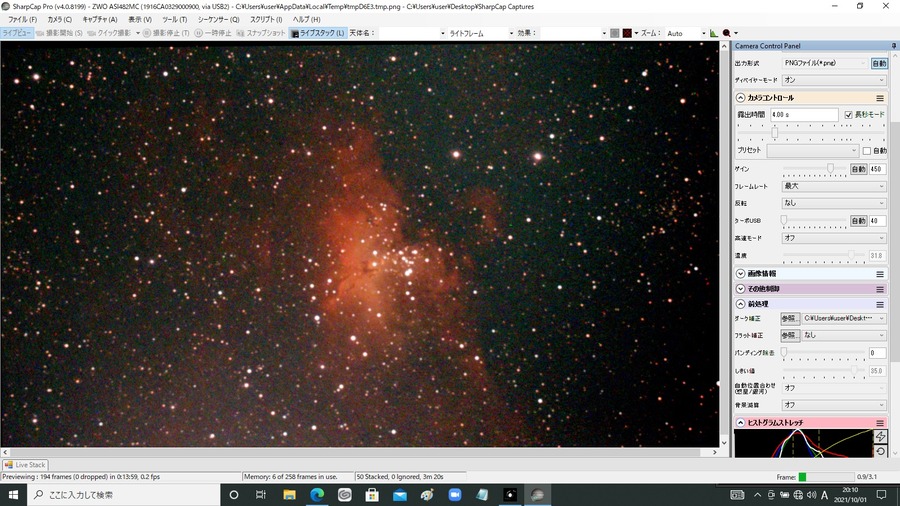The image size is (900, 506).
Task: Select the Live Stack tab at the bottom
Action: click(x=25, y=465)
